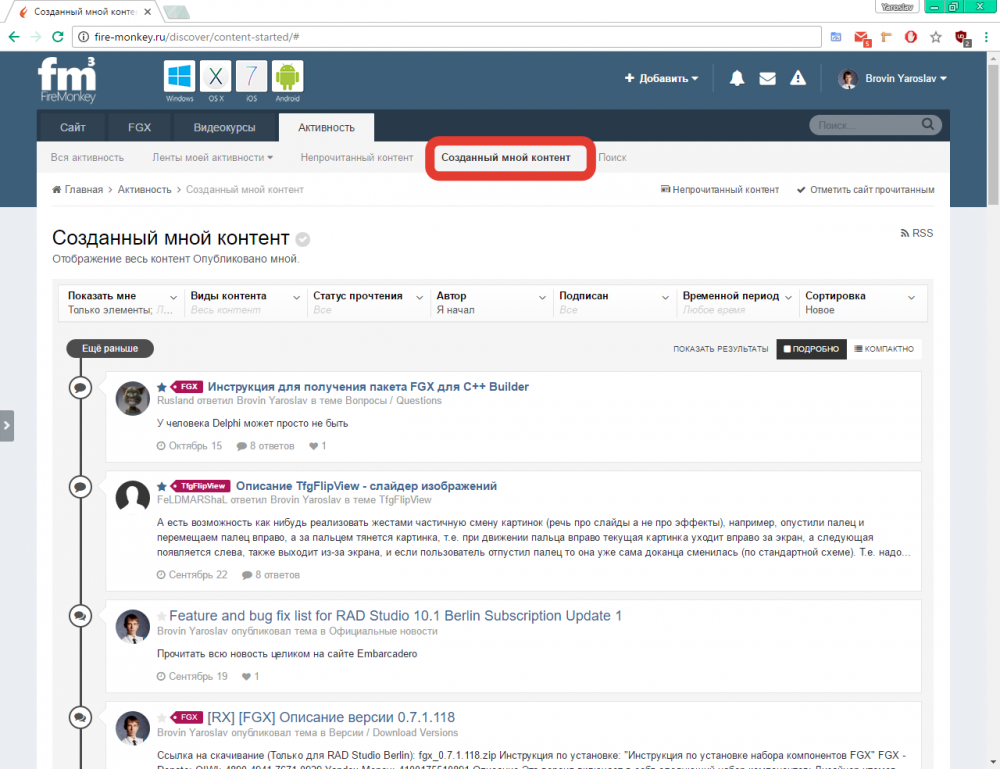Open the «Сайт» tab
The width and height of the screenshot is (1000, 769).
(73, 128)
